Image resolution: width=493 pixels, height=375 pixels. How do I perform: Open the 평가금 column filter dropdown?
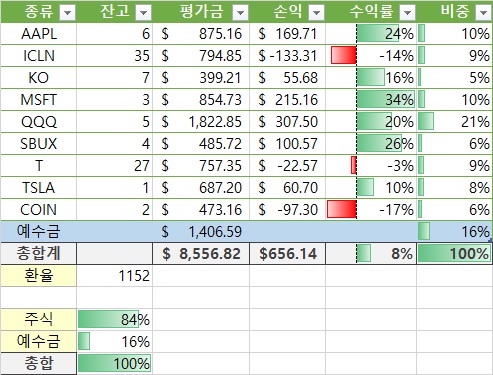(x=240, y=13)
